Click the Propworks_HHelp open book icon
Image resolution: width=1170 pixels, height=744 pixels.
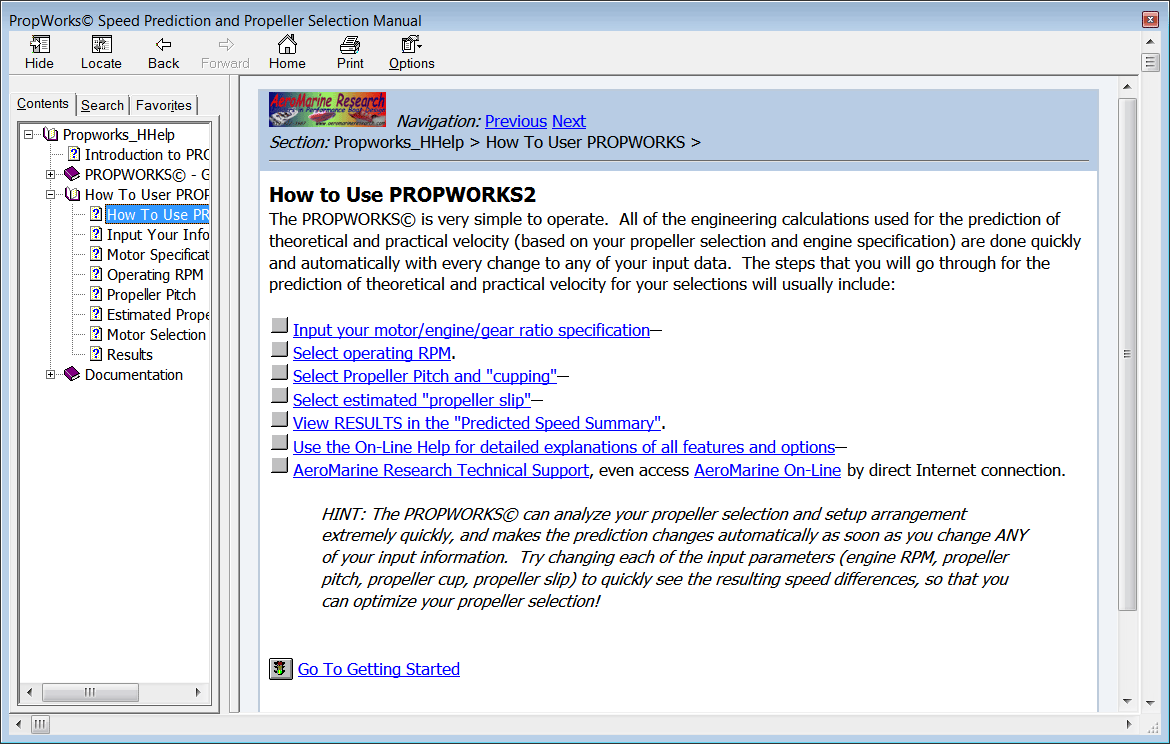click(x=51, y=134)
